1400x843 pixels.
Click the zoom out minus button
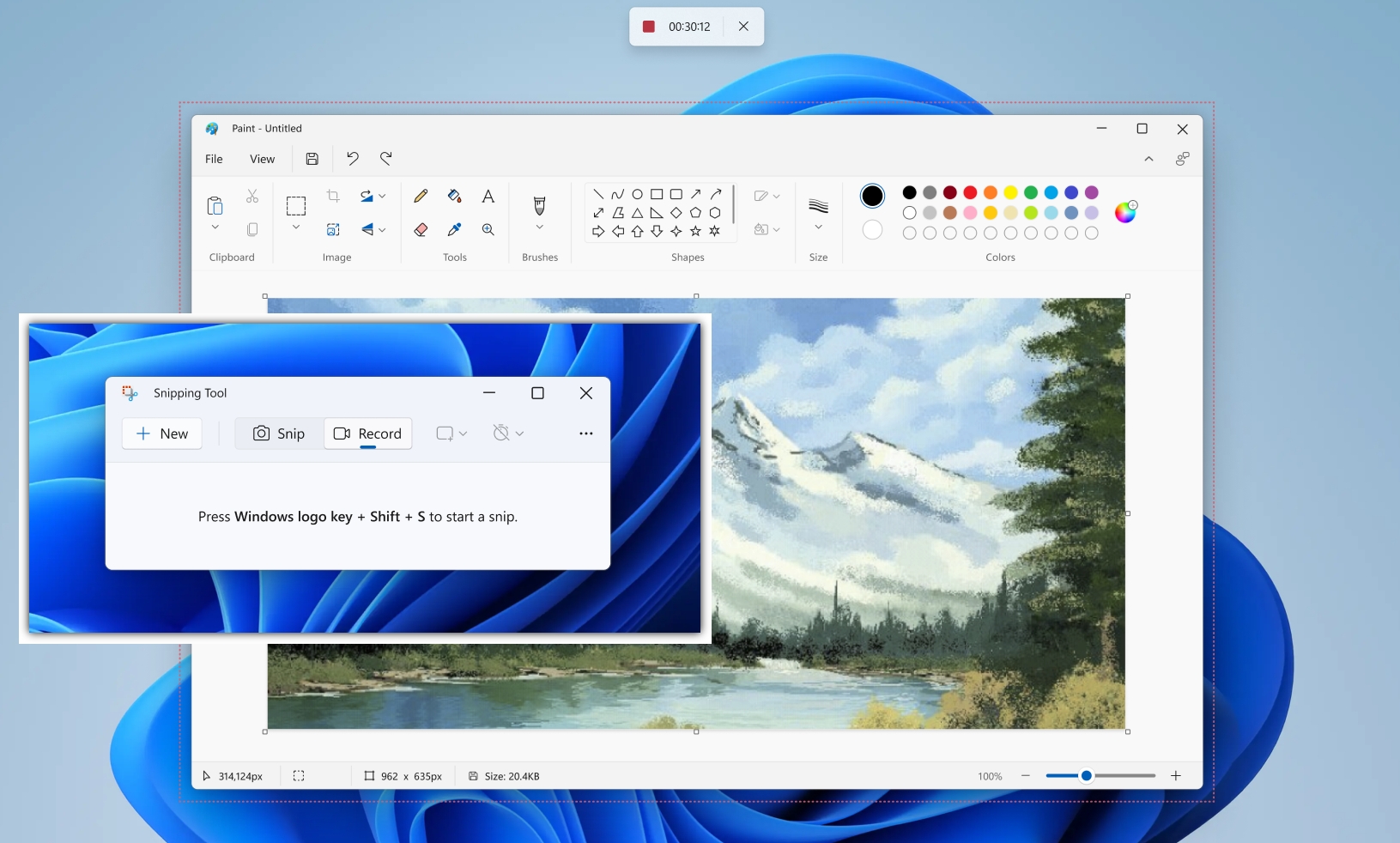(1025, 776)
